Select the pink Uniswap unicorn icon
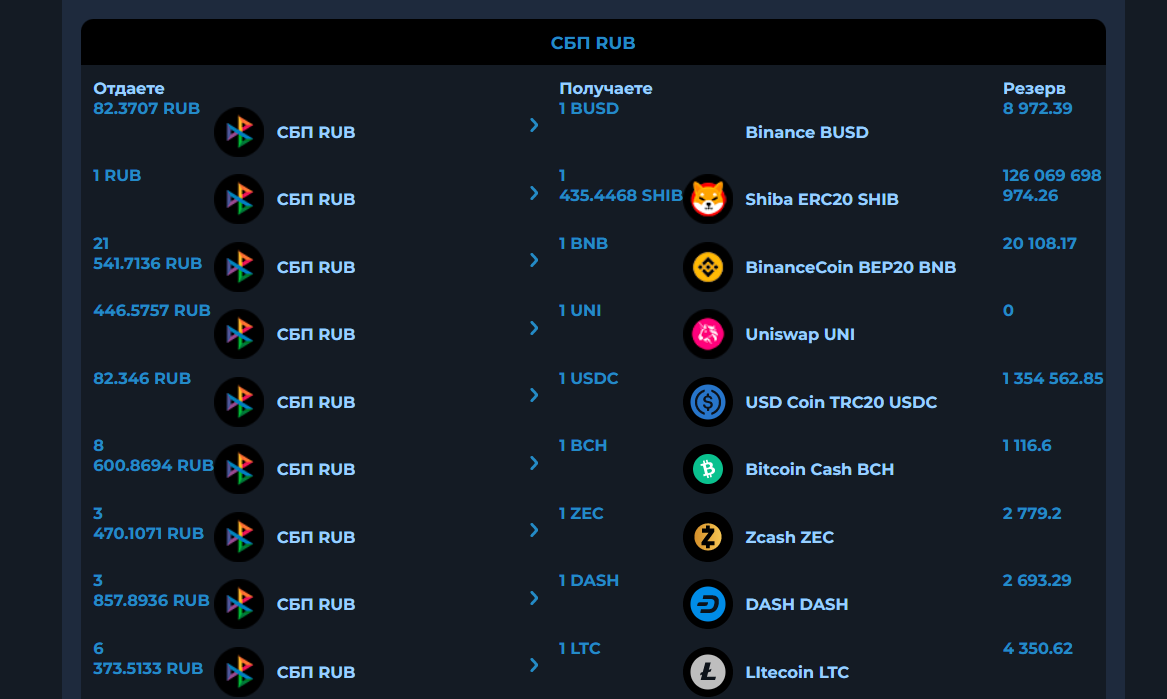The height and width of the screenshot is (699, 1167). pyautogui.click(x=708, y=334)
